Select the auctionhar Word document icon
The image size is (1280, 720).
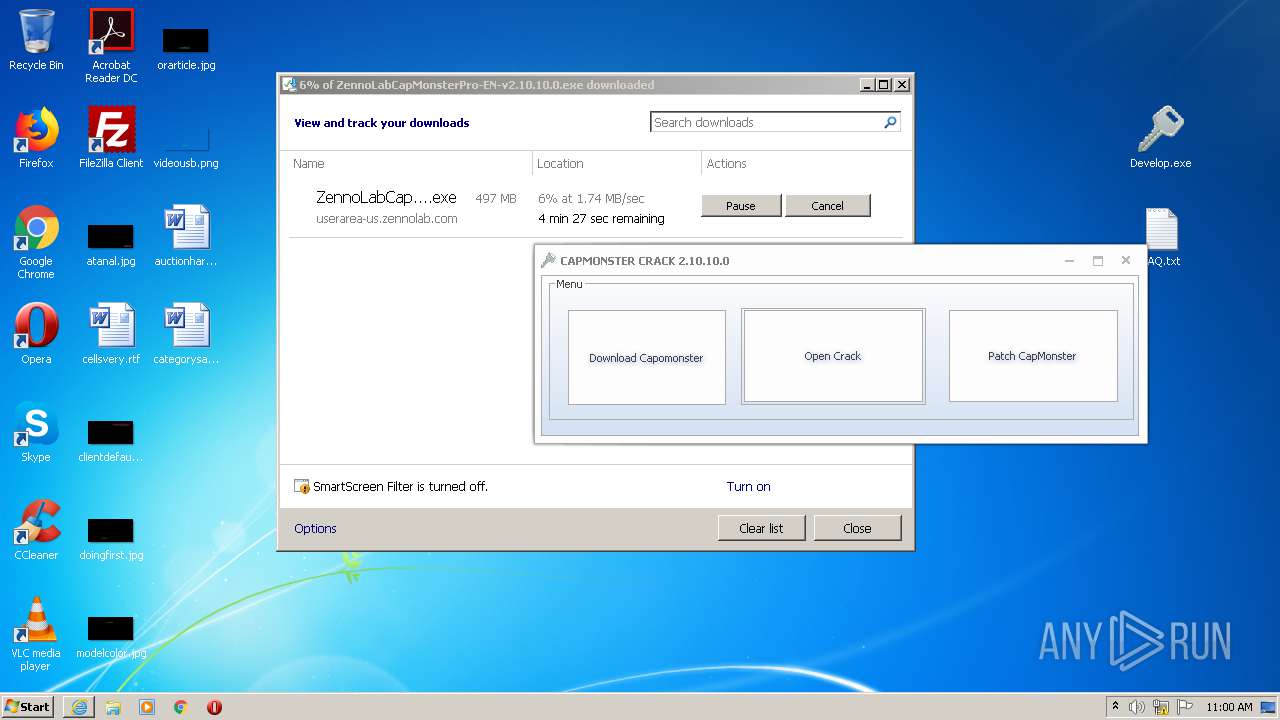[x=186, y=236]
